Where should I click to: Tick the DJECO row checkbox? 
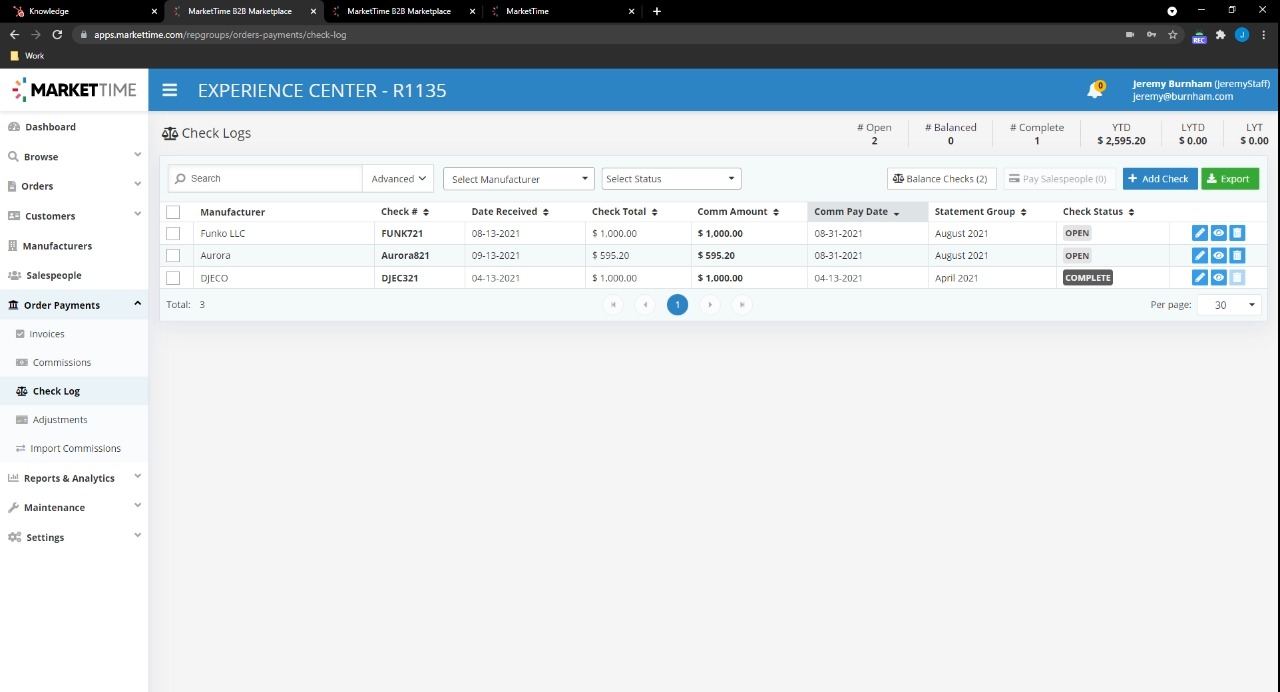(x=173, y=278)
